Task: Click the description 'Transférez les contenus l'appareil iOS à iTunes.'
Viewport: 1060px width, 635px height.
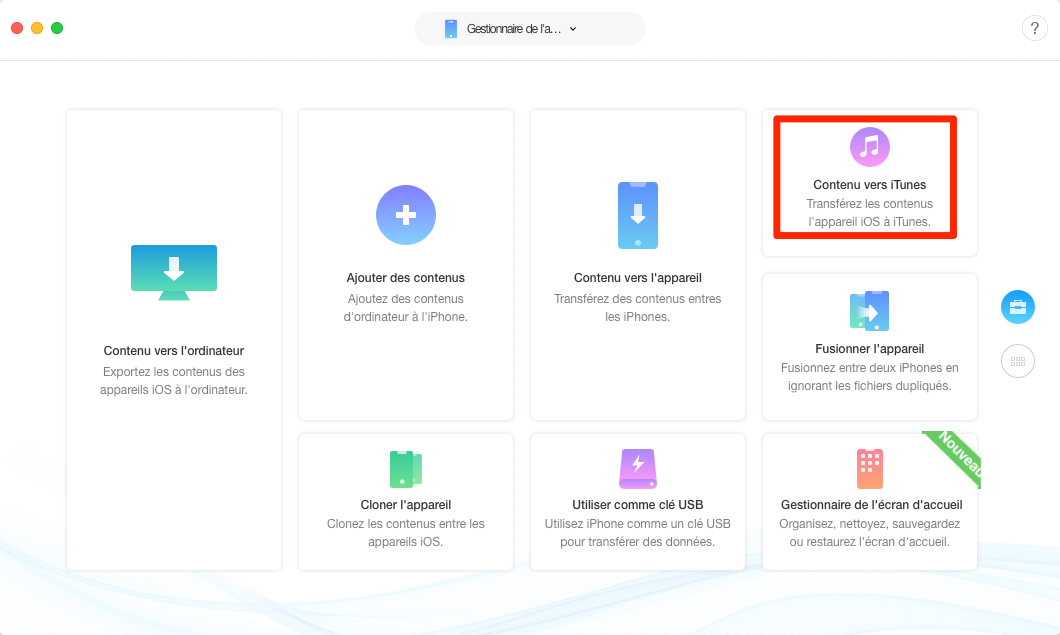Action: click(869, 212)
